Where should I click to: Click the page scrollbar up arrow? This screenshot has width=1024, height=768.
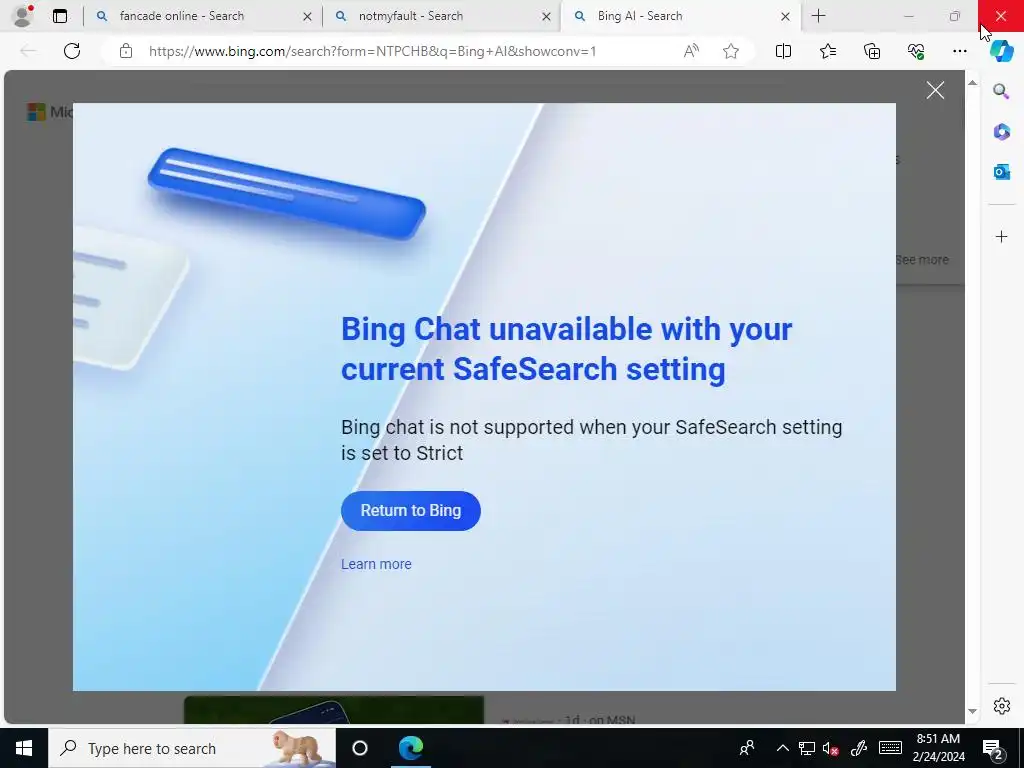click(x=972, y=83)
